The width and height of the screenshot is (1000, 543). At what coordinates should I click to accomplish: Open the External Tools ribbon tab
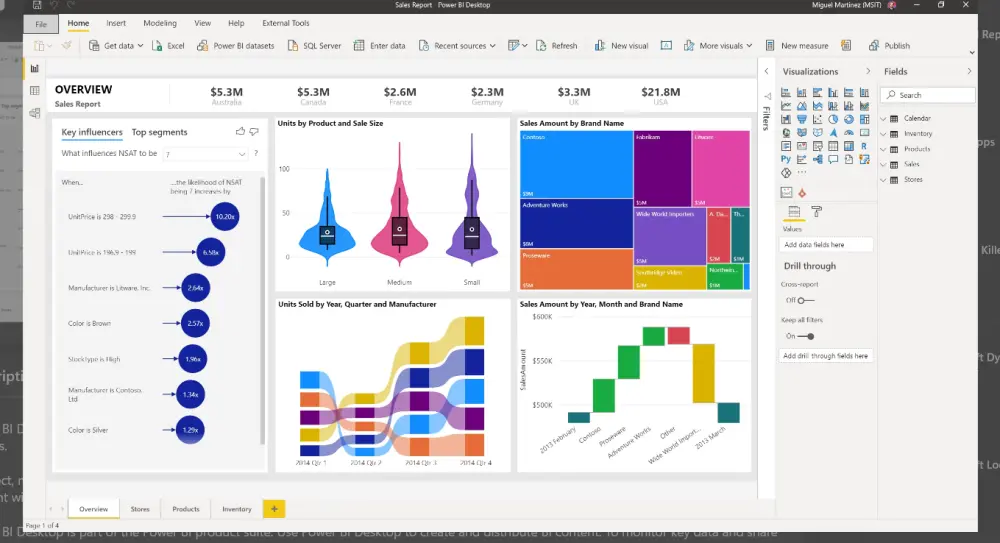coord(286,23)
